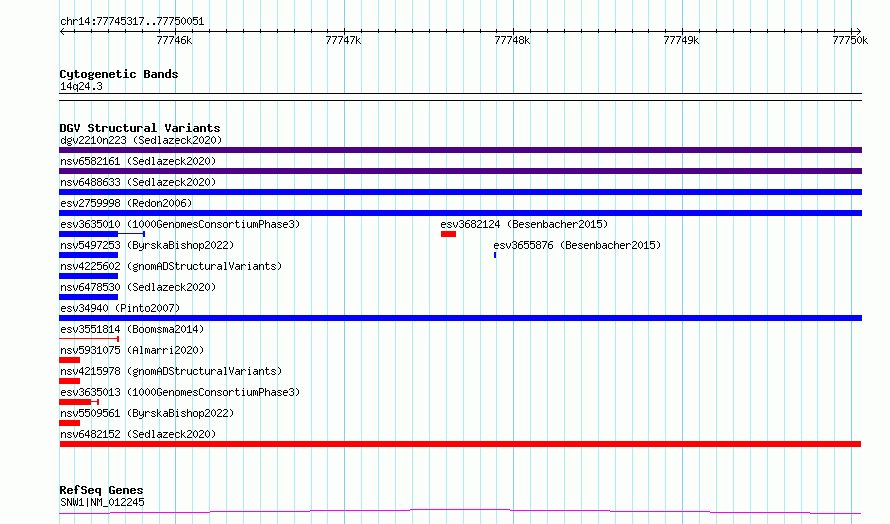The height and width of the screenshot is (524, 890).
Task: Click the purple nsv6582161 variant bar
Action: [460, 171]
